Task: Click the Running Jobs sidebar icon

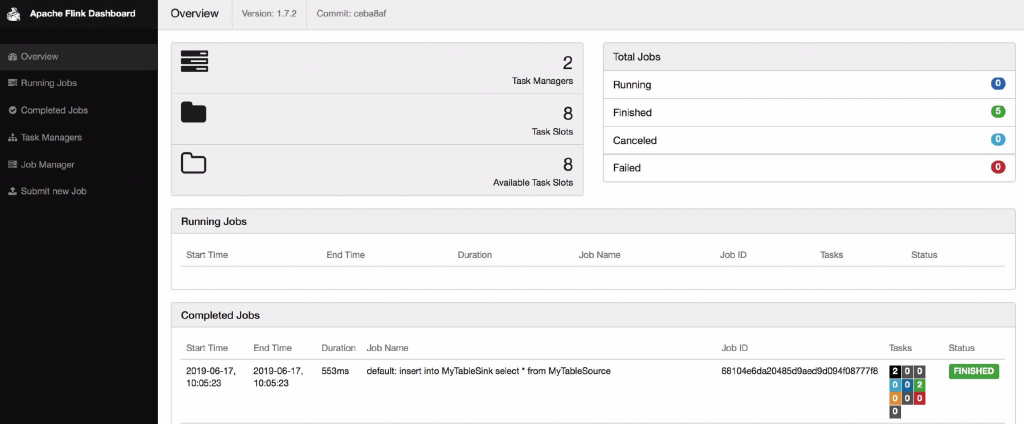Action: click(x=12, y=83)
